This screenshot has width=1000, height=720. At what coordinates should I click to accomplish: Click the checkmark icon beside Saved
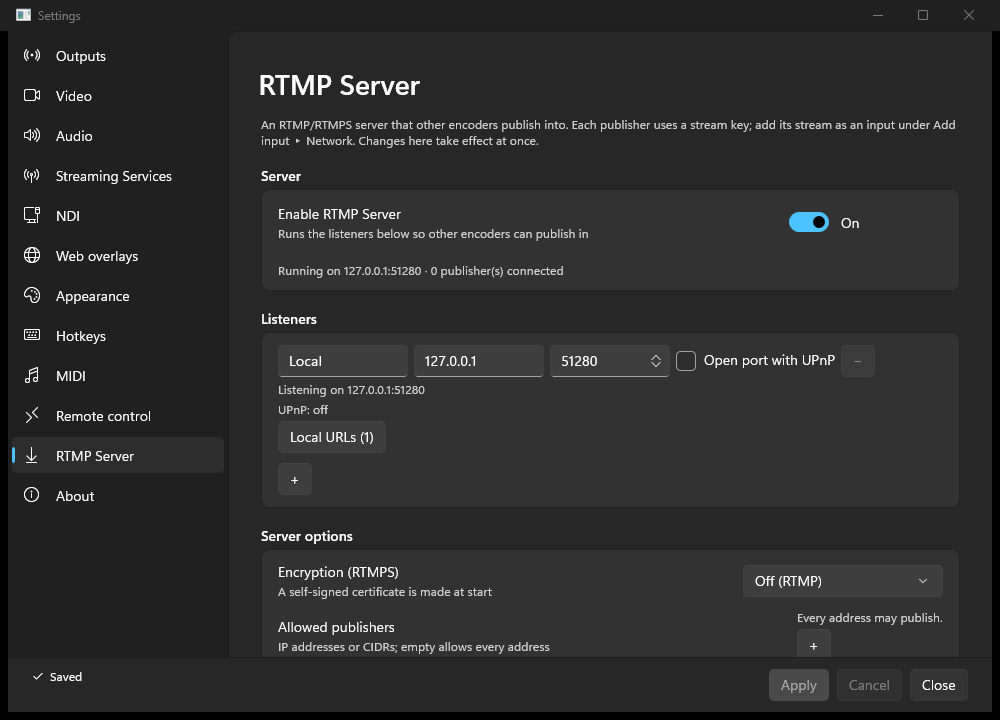(x=38, y=676)
